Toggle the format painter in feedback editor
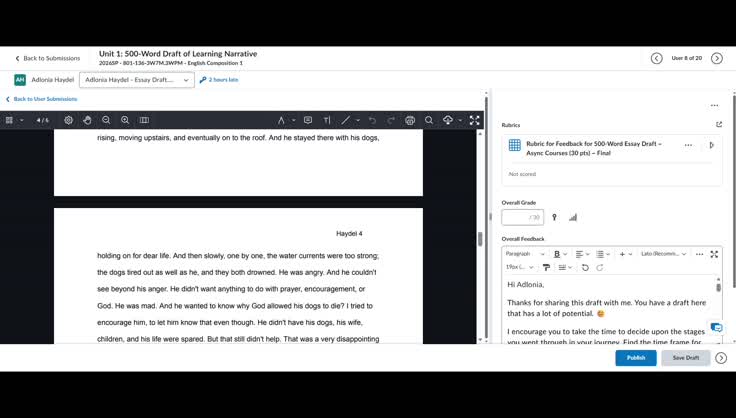The image size is (736, 418). pyautogui.click(x=546, y=267)
